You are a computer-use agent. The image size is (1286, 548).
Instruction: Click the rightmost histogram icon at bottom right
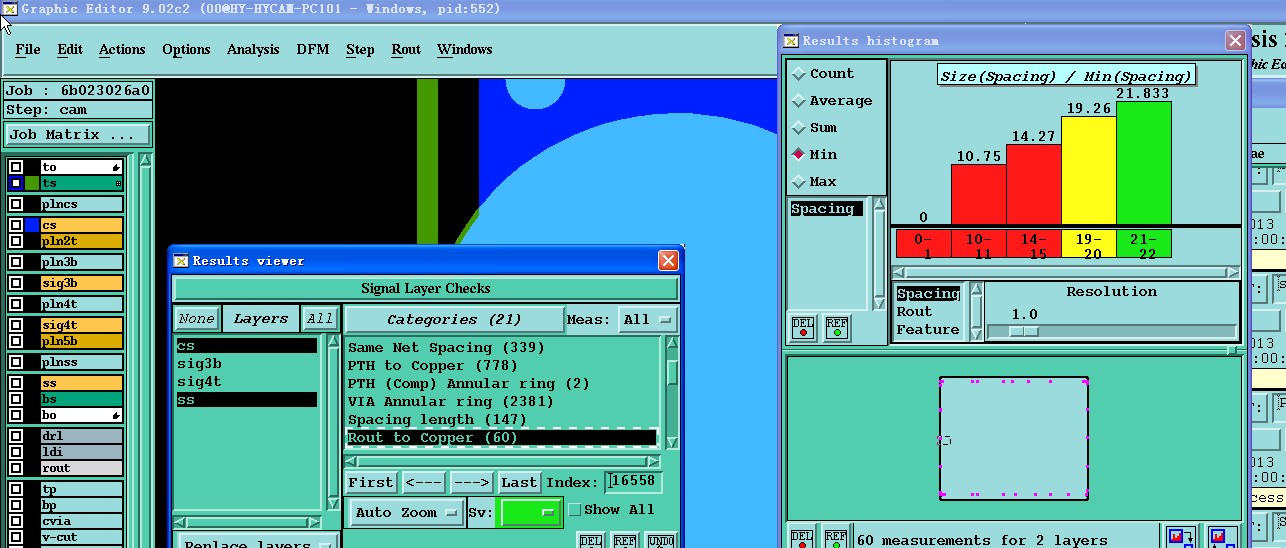[1222, 538]
